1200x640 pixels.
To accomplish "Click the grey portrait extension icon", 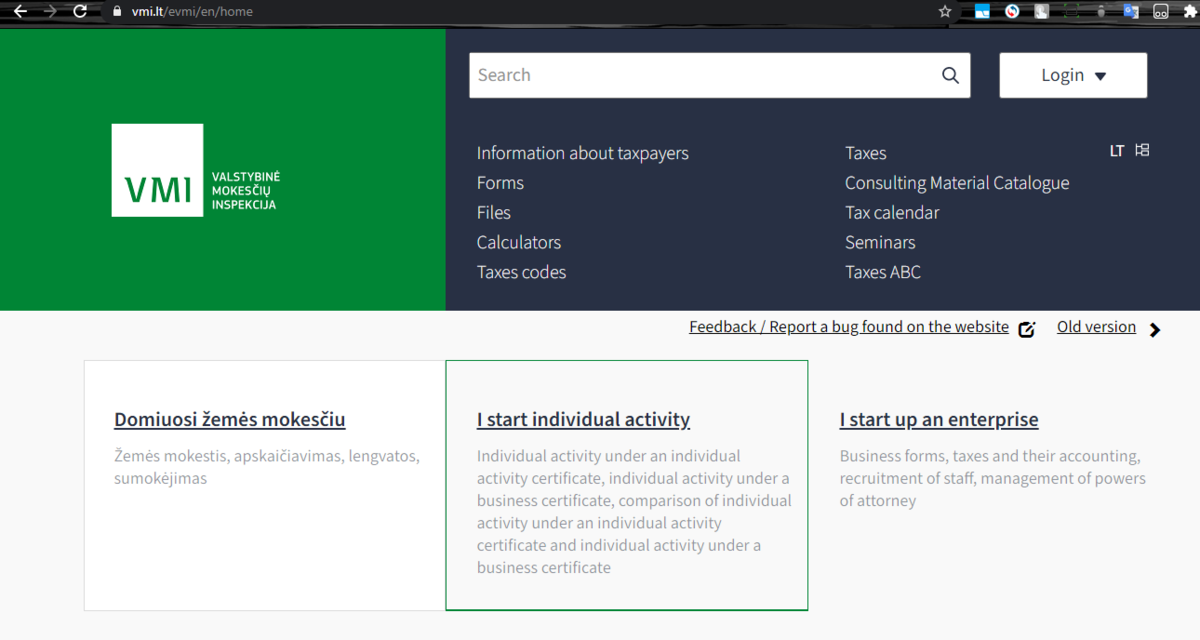I will tap(1042, 12).
